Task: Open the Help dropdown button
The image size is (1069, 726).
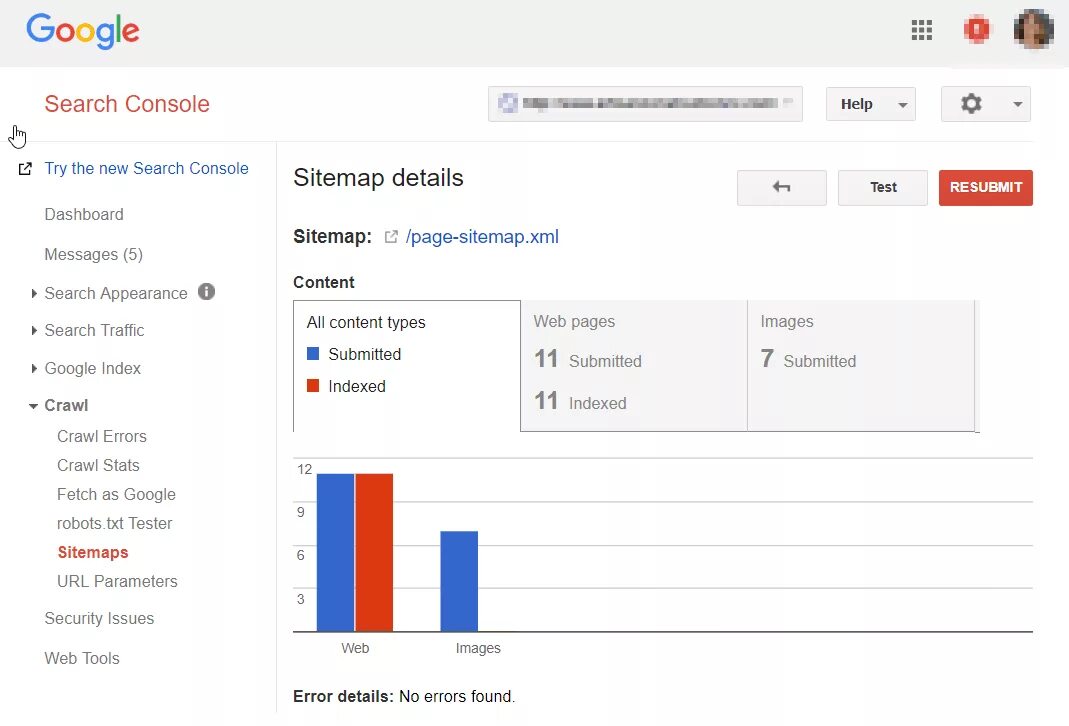Action: pyautogui.click(x=871, y=104)
